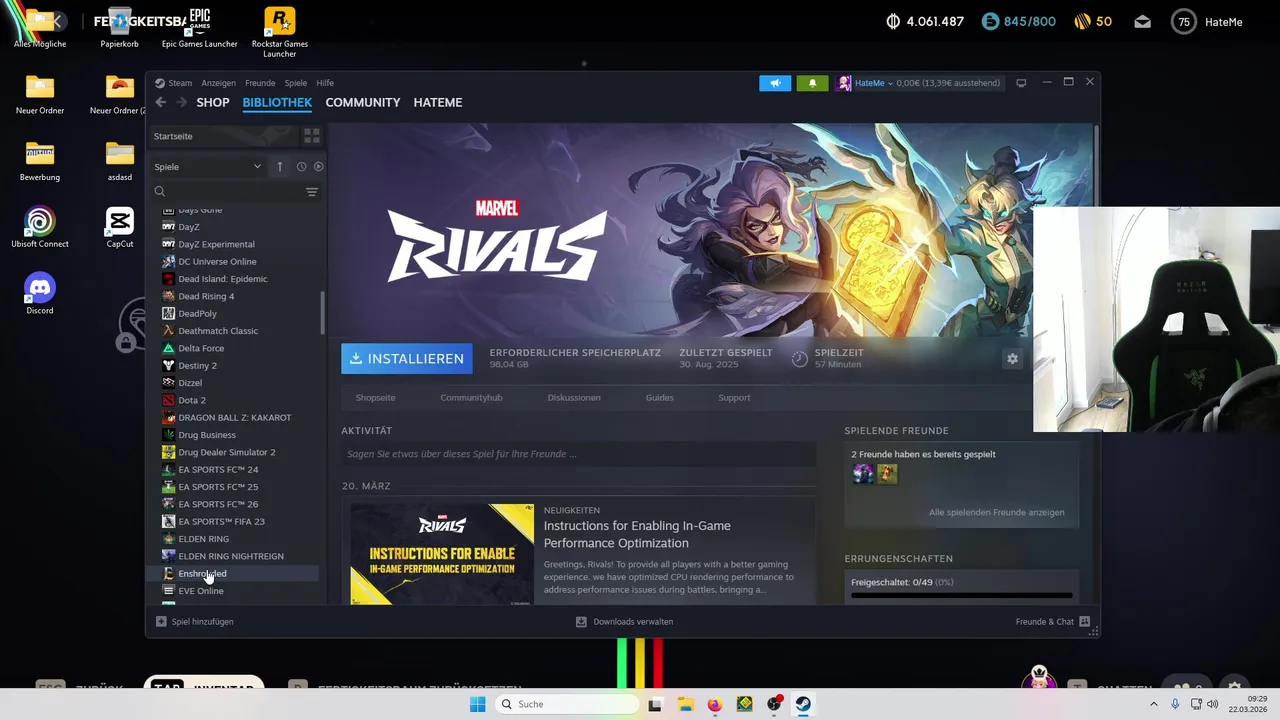Open the Guides link

click(659, 397)
